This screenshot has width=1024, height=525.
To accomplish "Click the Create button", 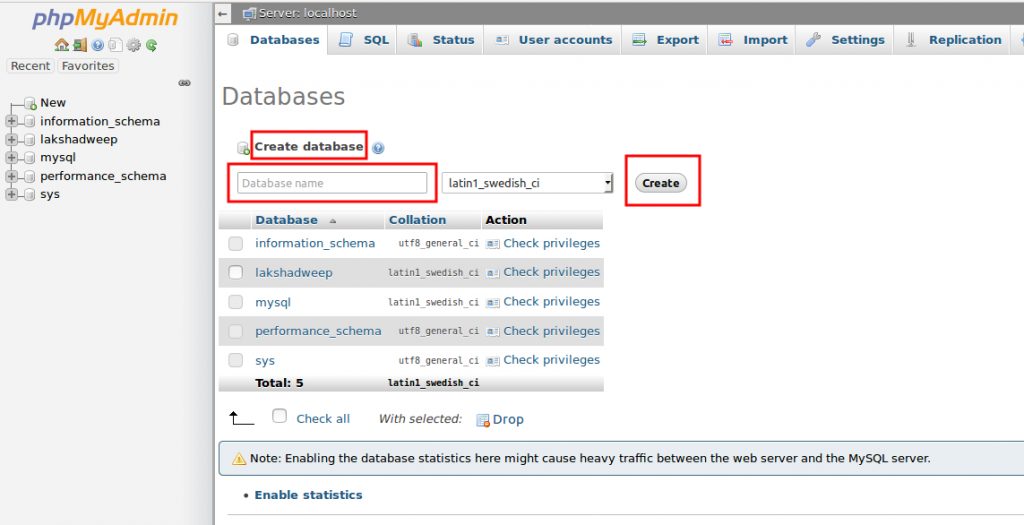I will (661, 183).
